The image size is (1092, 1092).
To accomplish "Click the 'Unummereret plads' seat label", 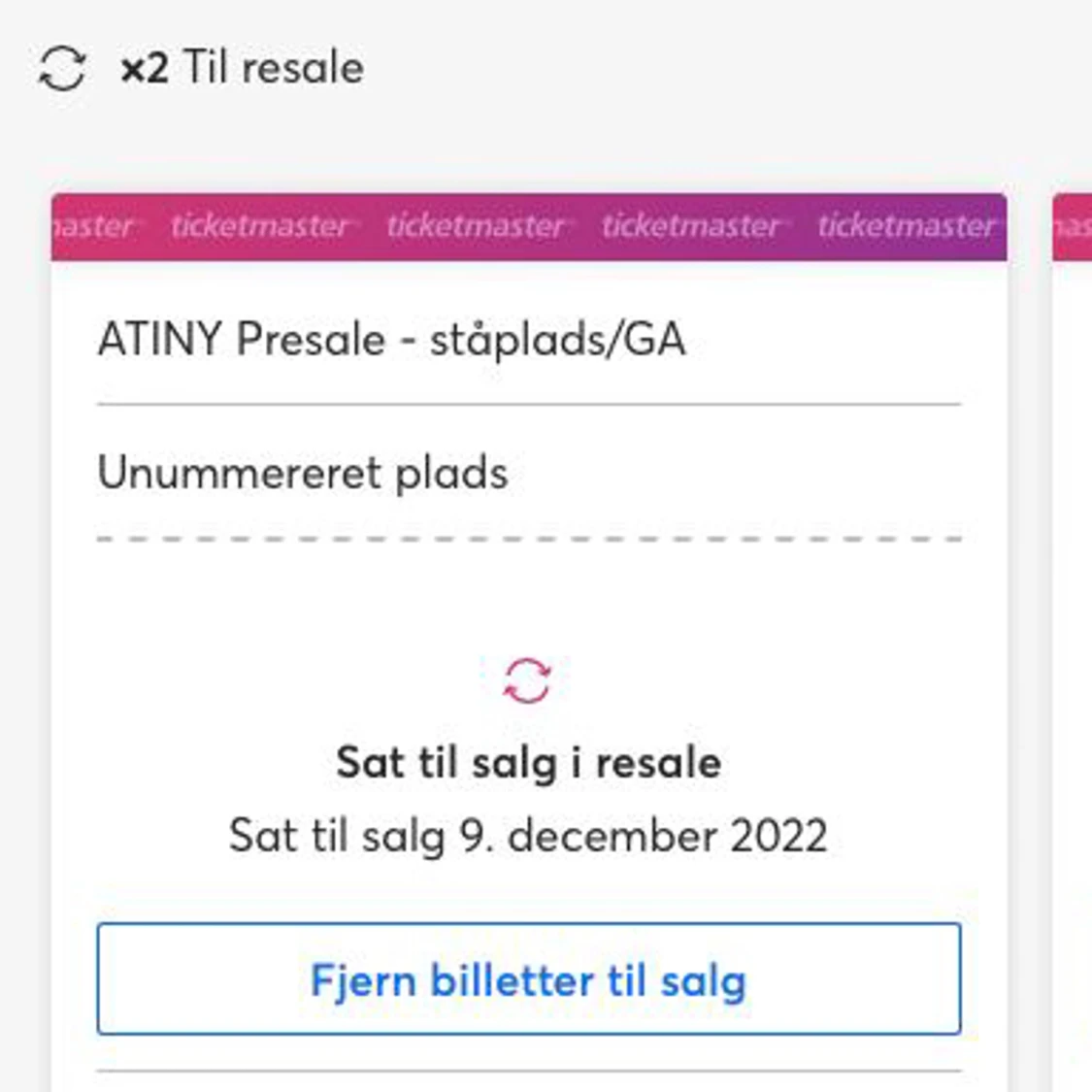I will point(302,474).
